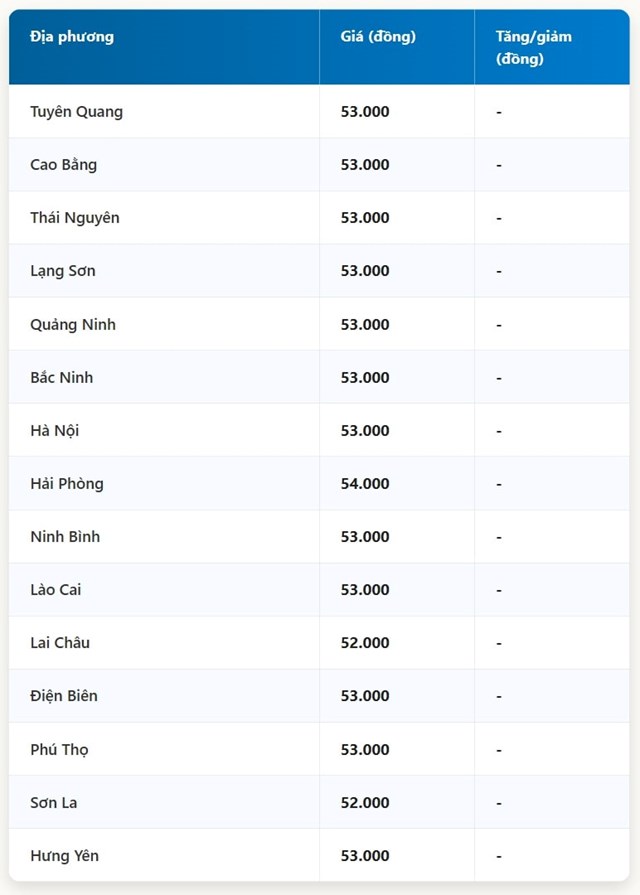
Task: Select the Điện Biên entry
Action: pyautogui.click(x=64, y=696)
